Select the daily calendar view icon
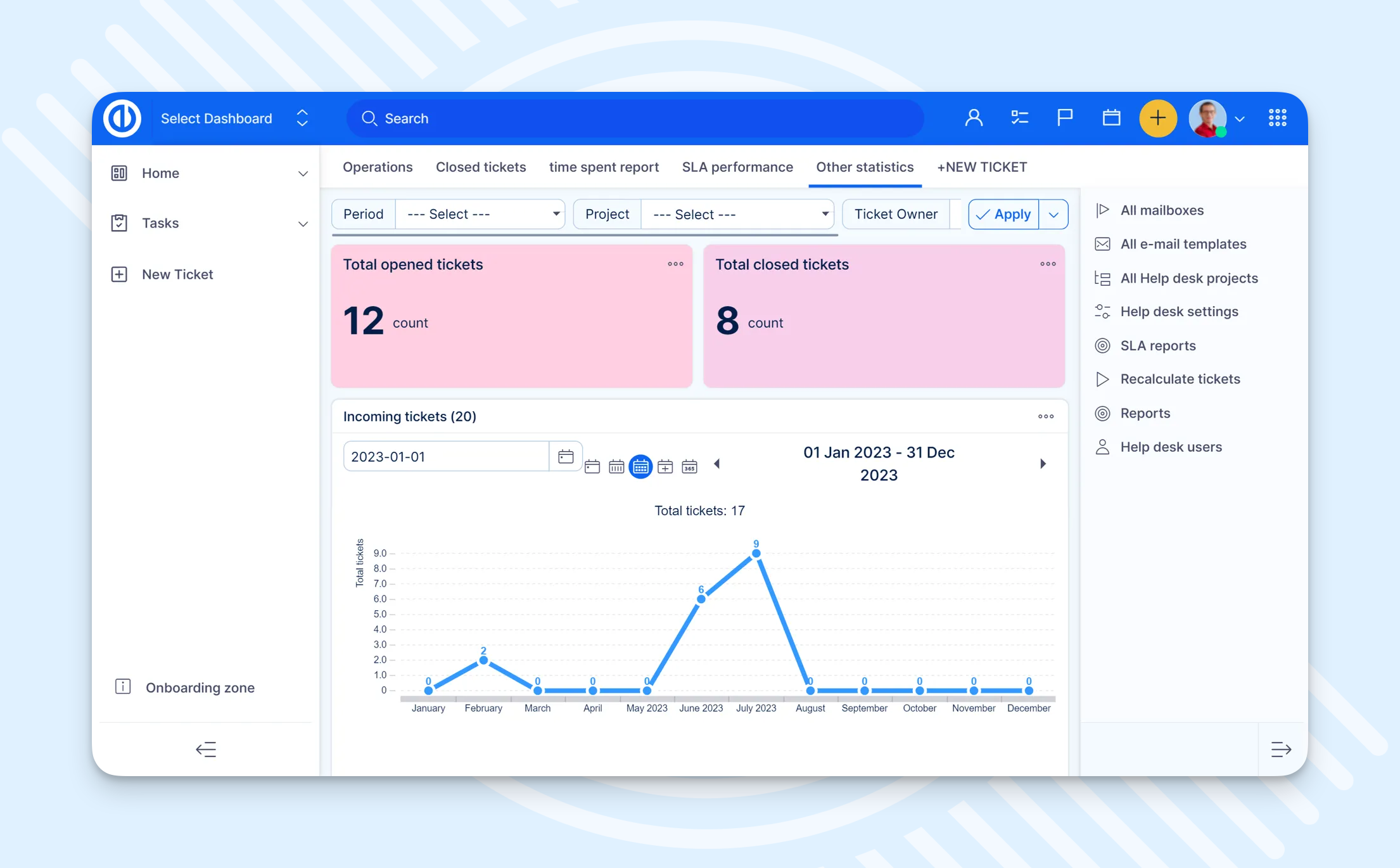The width and height of the screenshot is (1400, 868). tap(593, 466)
